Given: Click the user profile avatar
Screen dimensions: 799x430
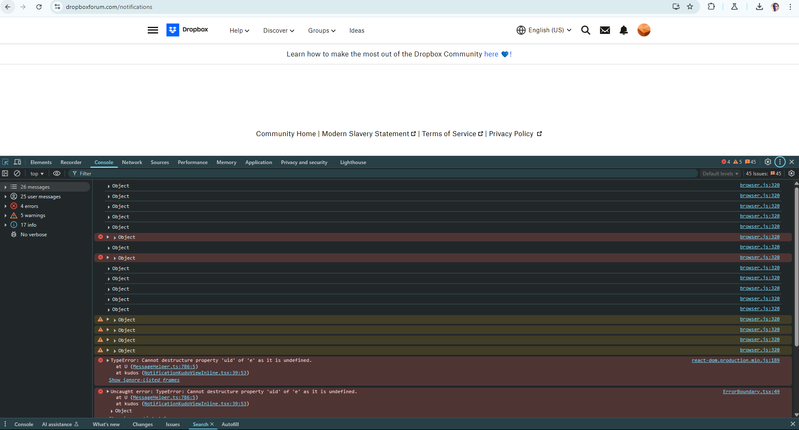Looking at the screenshot, I should pos(644,30).
